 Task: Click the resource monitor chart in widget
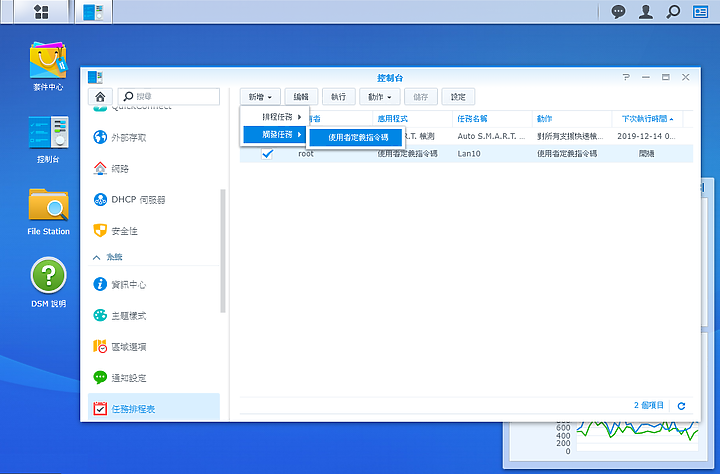point(637,436)
